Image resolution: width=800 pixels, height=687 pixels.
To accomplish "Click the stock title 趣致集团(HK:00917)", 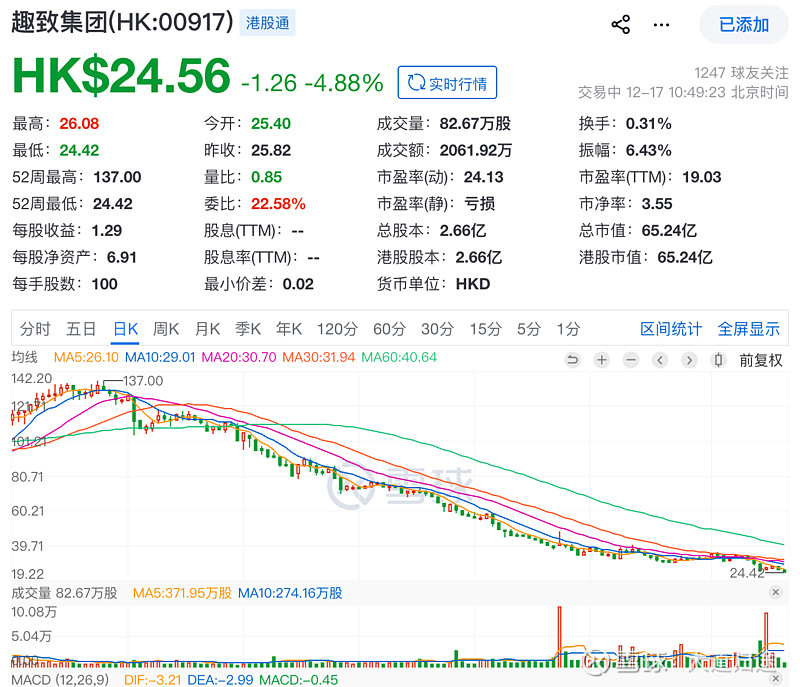I will tap(122, 22).
